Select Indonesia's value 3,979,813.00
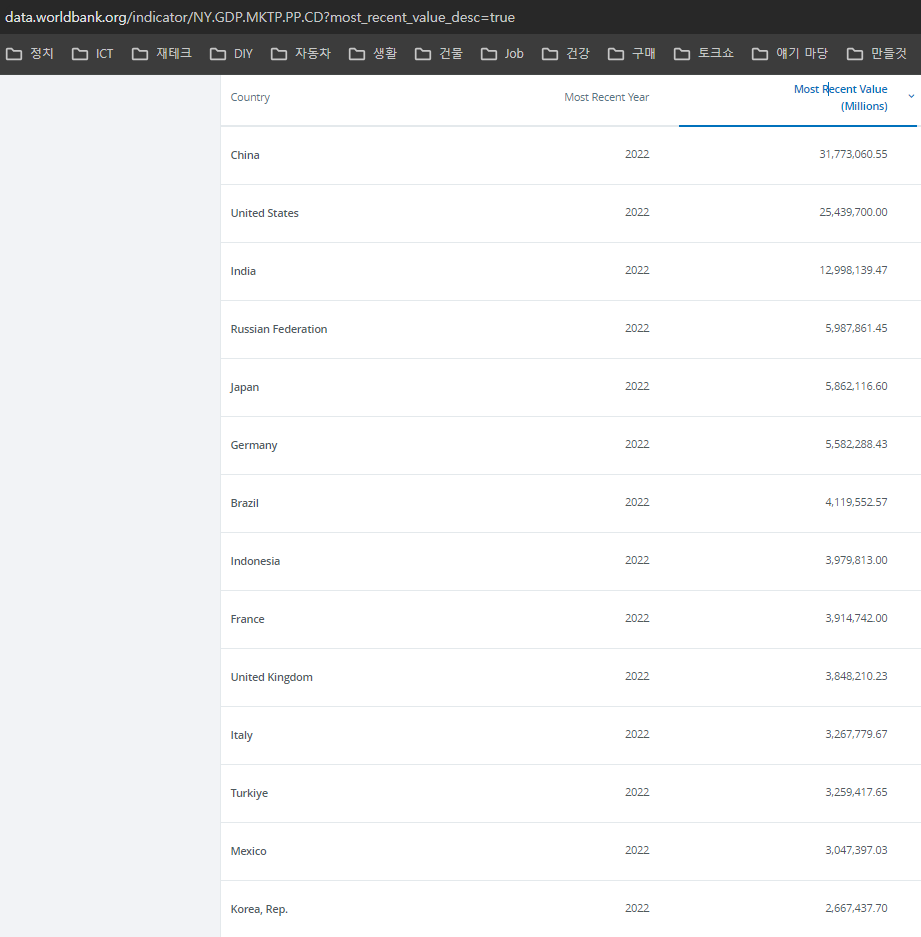921x937 pixels. coord(856,560)
